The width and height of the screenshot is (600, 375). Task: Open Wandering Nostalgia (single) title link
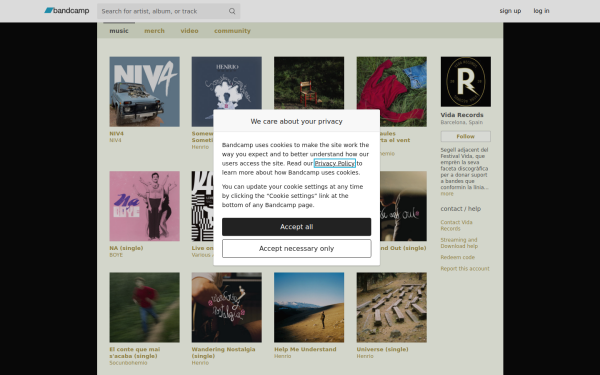(223, 352)
